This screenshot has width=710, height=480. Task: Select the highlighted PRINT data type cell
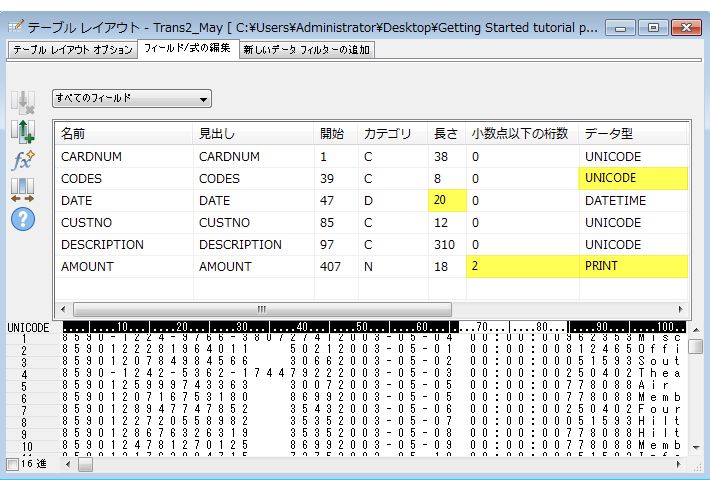pos(633,267)
